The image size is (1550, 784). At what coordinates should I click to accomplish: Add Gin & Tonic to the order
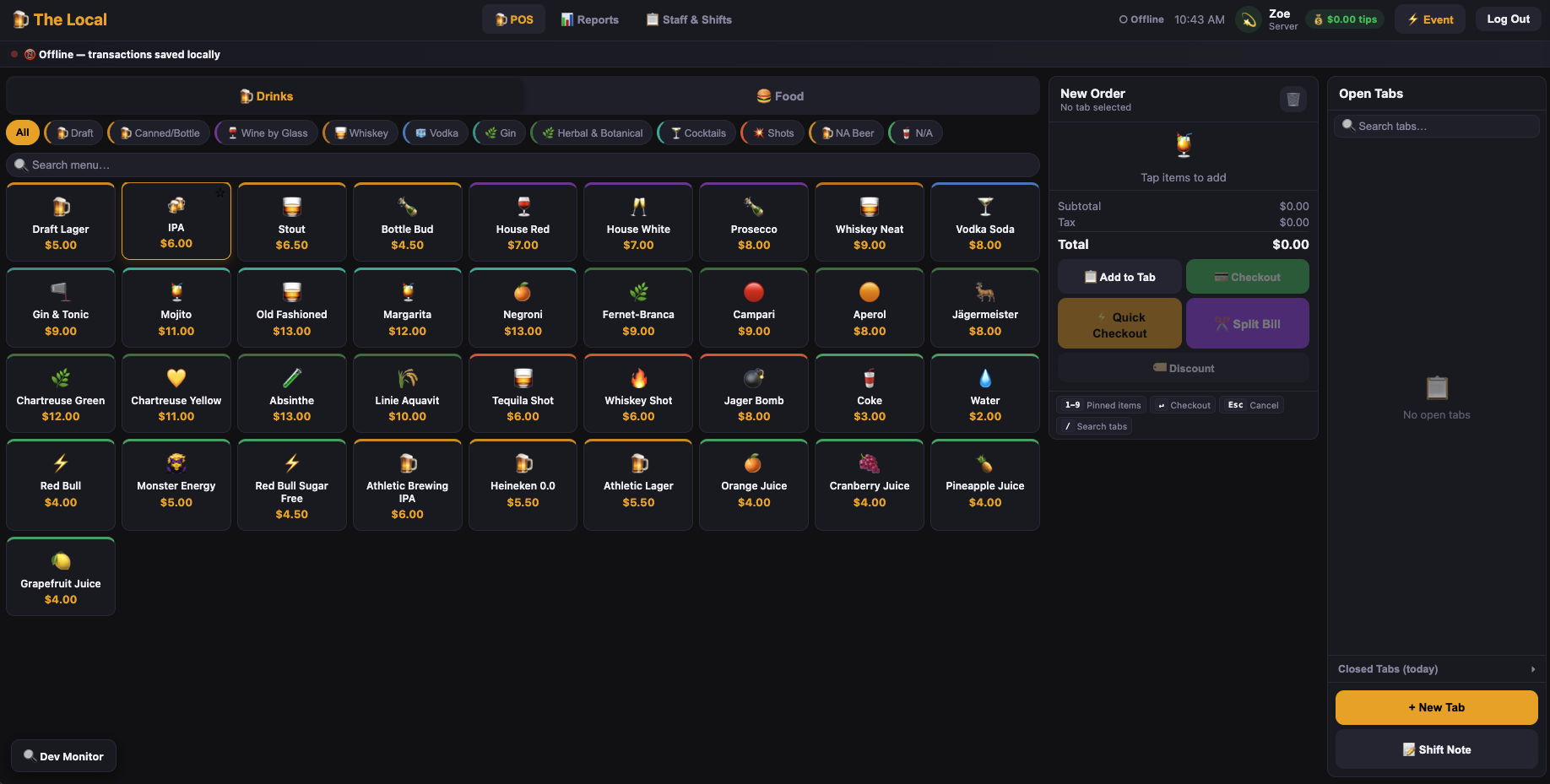(x=61, y=308)
